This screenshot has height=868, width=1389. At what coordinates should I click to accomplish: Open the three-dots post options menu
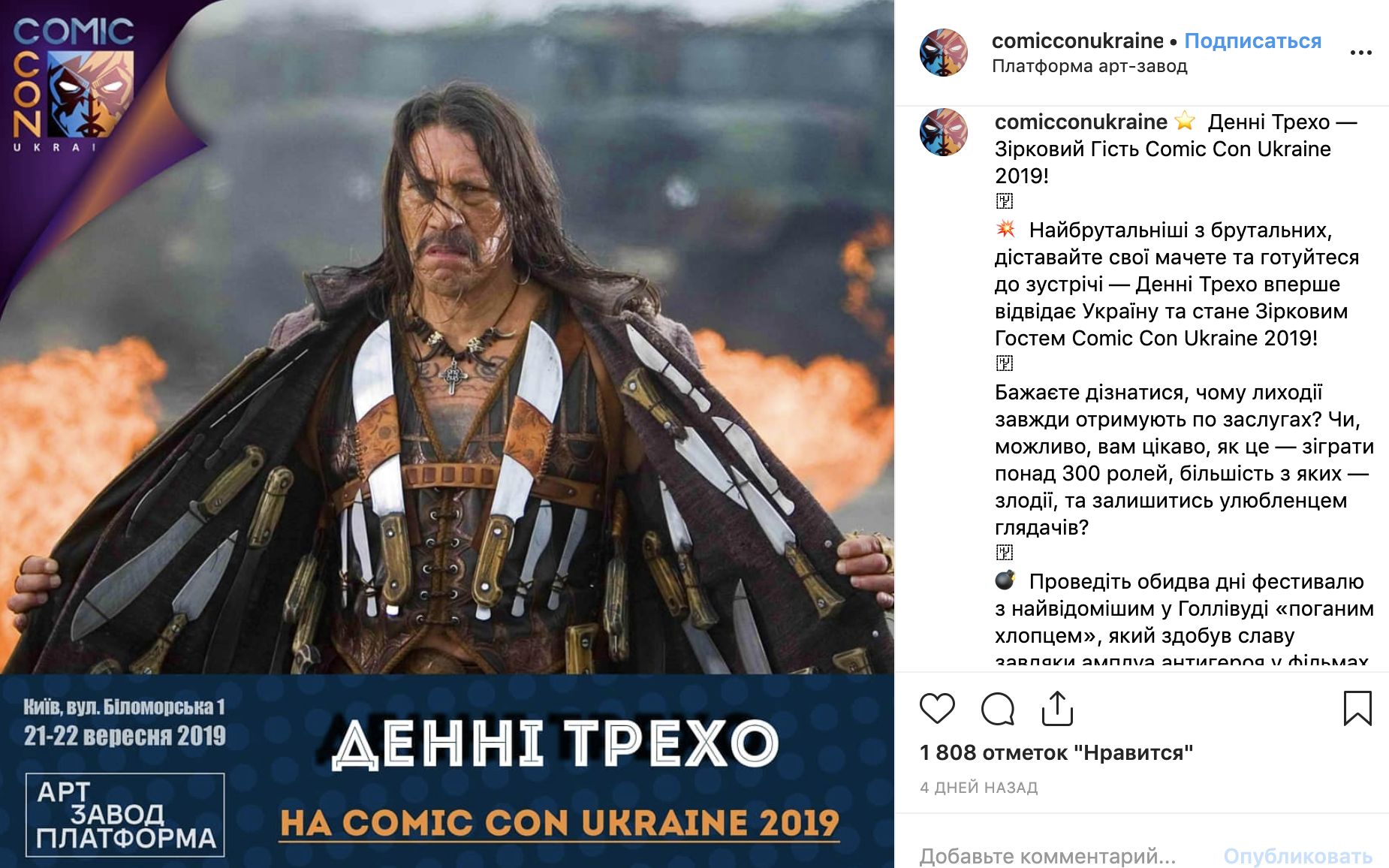point(1360,53)
